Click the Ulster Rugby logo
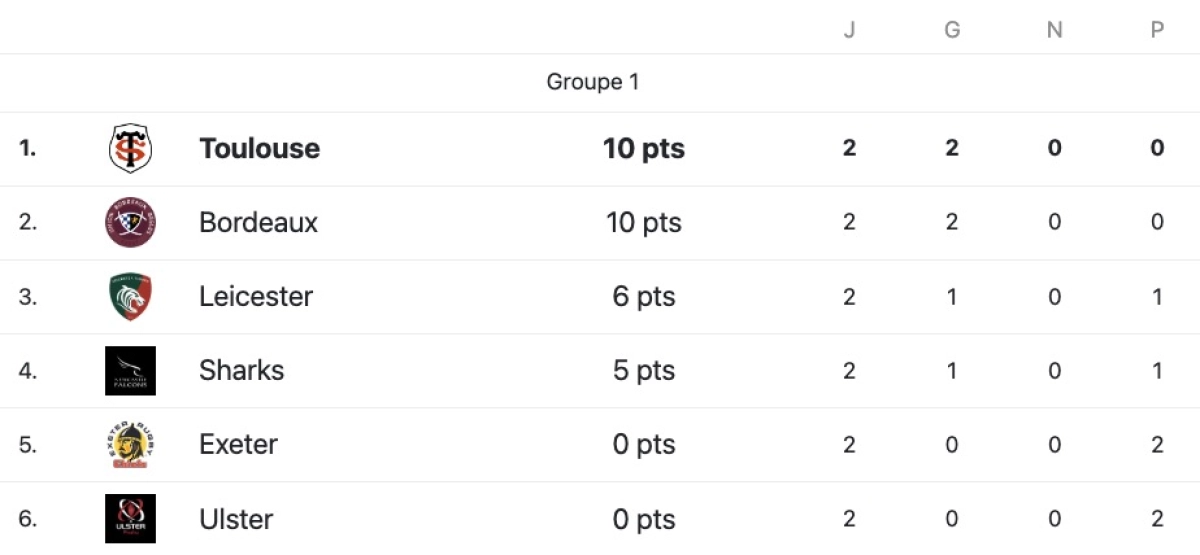 [130, 518]
